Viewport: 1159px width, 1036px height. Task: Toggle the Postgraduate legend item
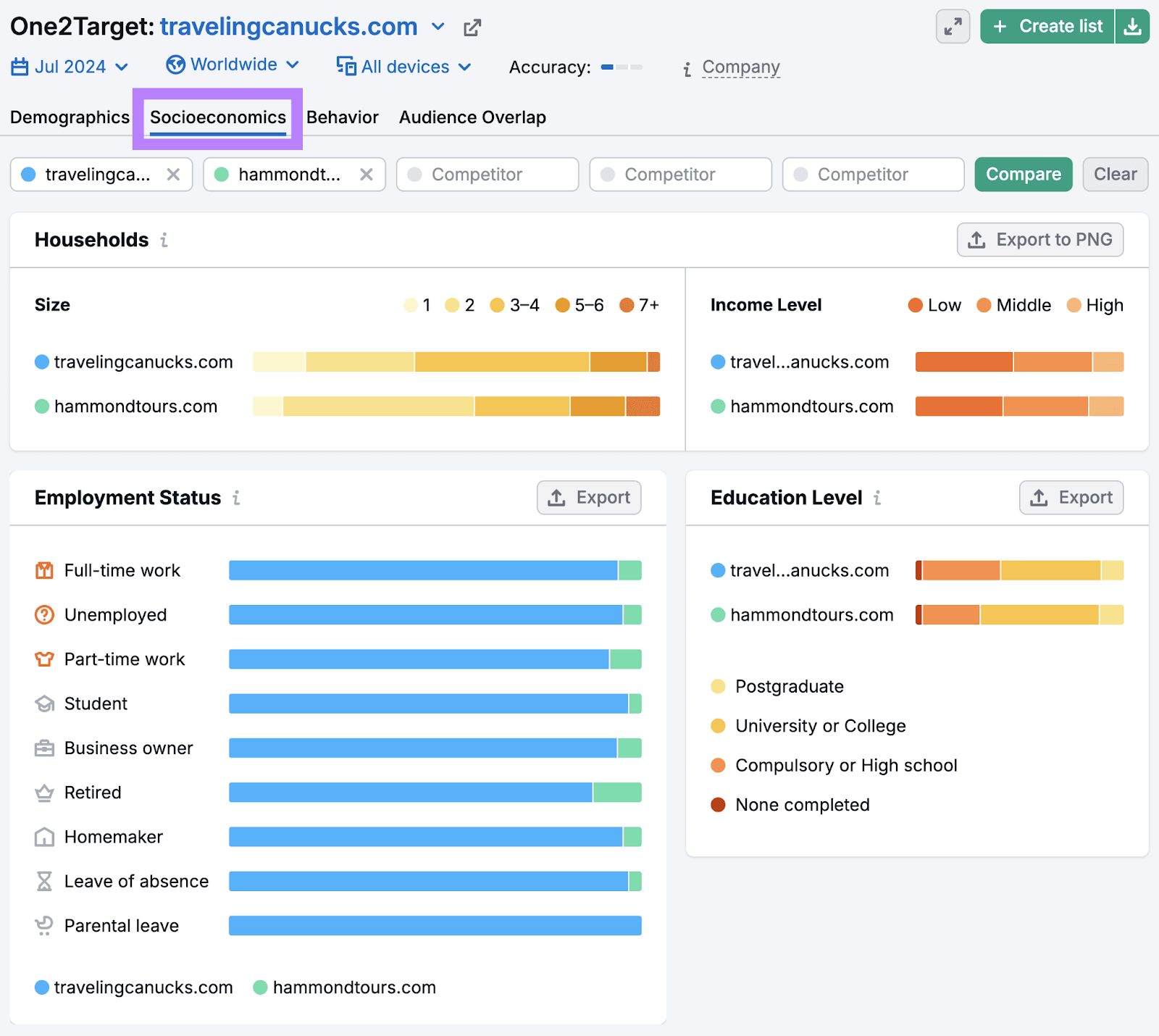[779, 687]
